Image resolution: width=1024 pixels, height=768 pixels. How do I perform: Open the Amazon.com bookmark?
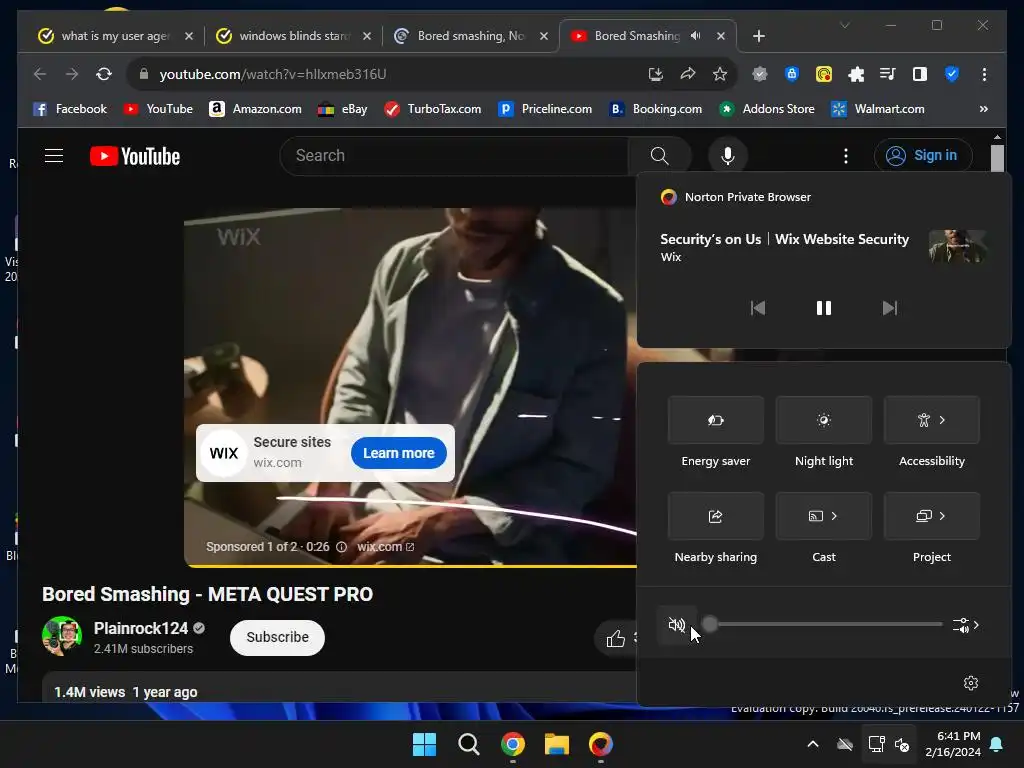255,109
